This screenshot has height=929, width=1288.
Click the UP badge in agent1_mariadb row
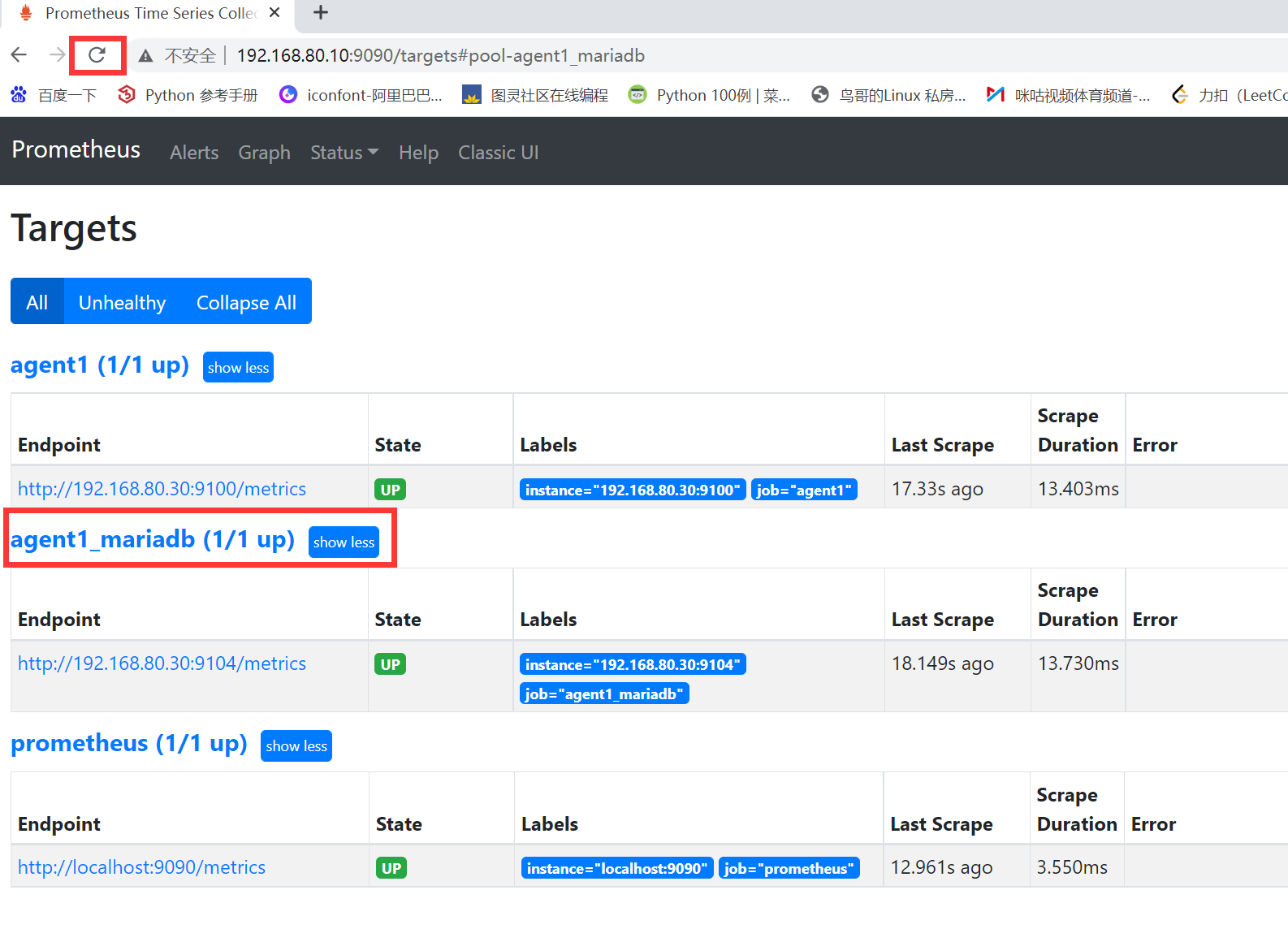coord(390,664)
